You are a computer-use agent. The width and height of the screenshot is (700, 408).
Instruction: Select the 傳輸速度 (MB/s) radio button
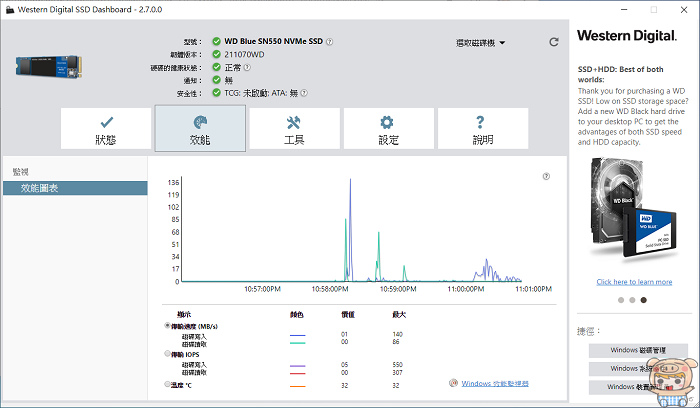(167, 326)
